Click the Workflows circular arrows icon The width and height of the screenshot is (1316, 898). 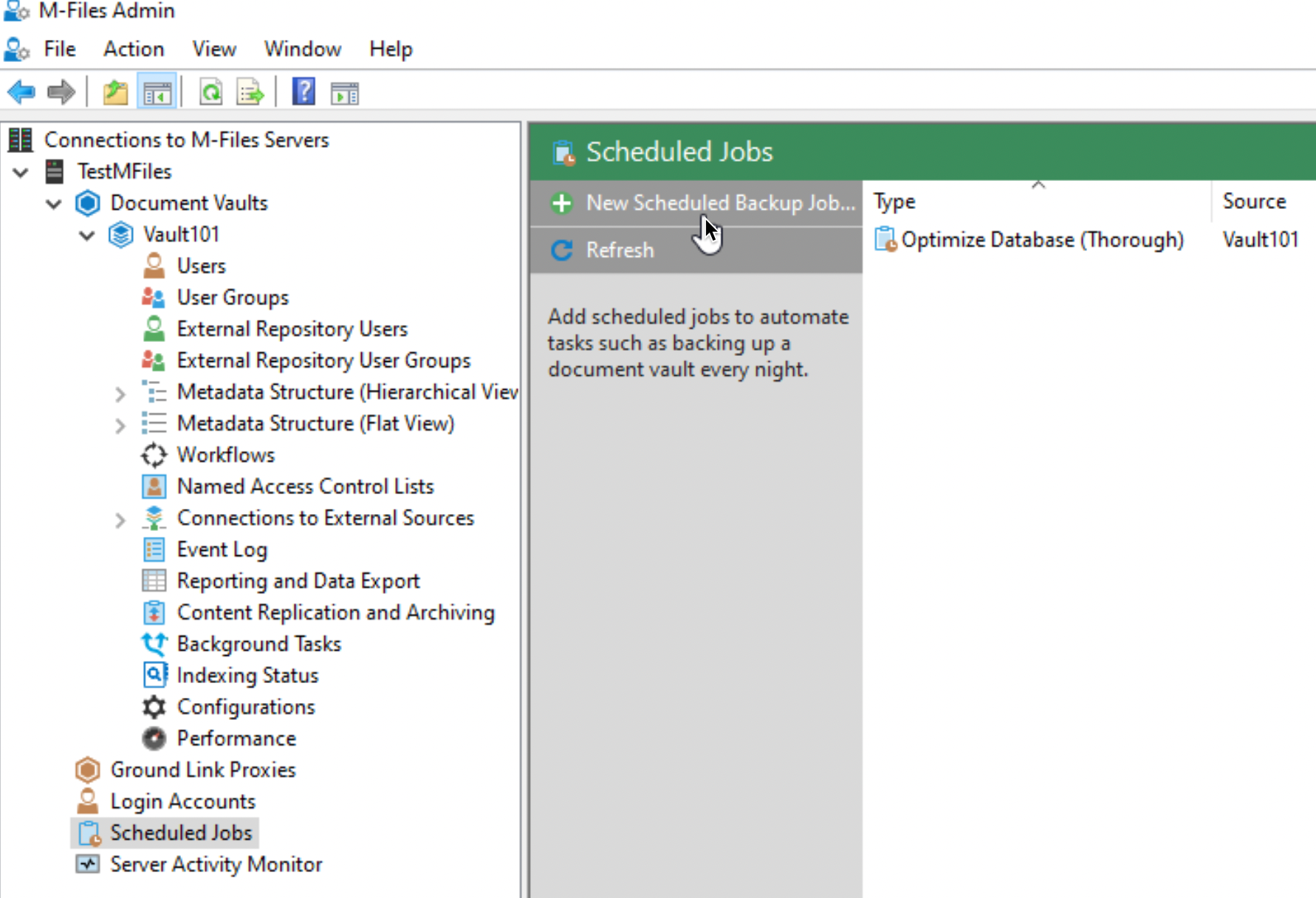[154, 455]
